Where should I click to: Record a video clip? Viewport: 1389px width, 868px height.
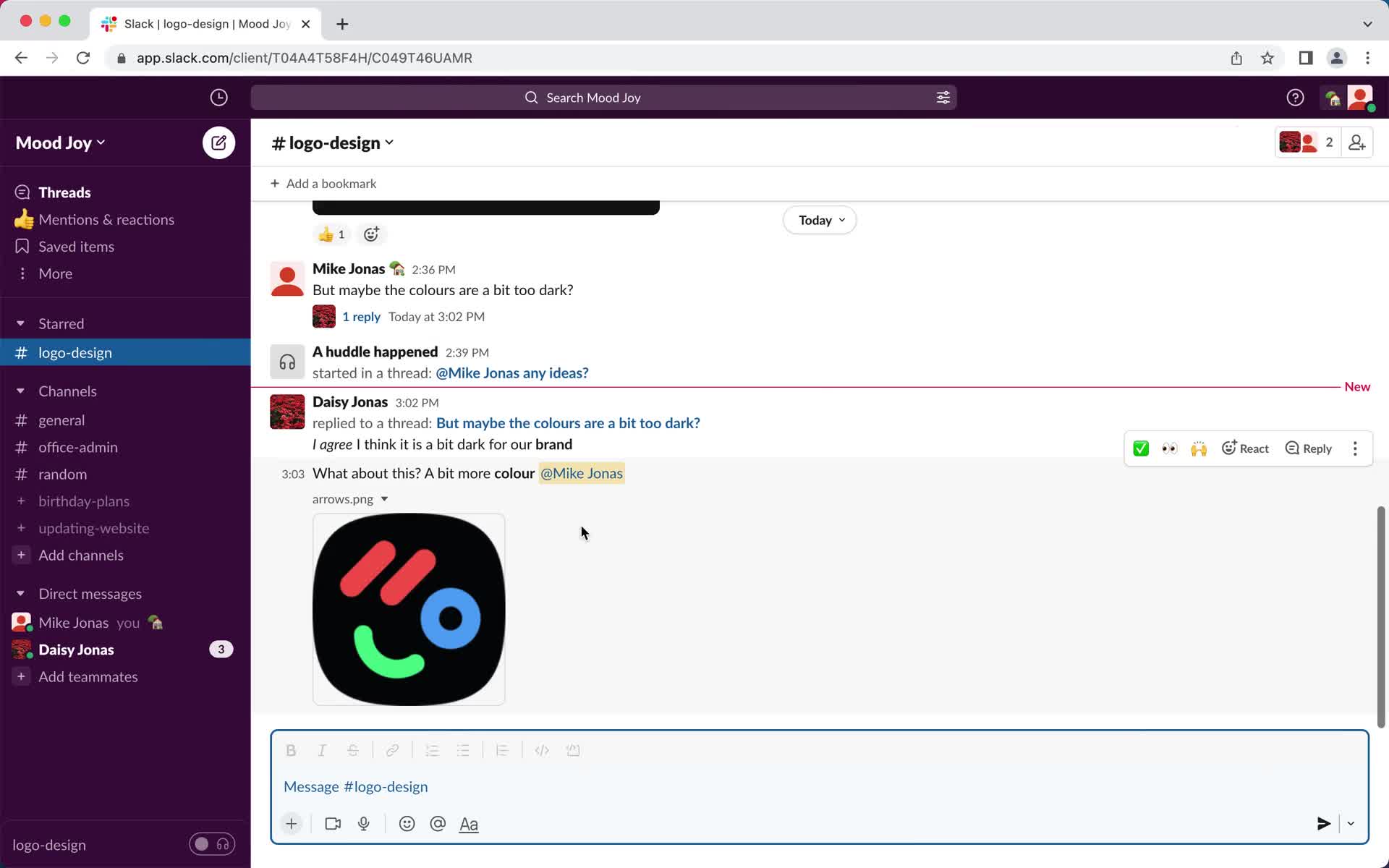(x=333, y=823)
